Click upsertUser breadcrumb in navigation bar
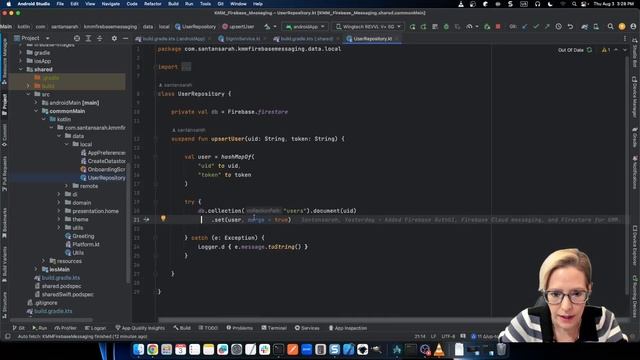640x360 pixels. 238,27
